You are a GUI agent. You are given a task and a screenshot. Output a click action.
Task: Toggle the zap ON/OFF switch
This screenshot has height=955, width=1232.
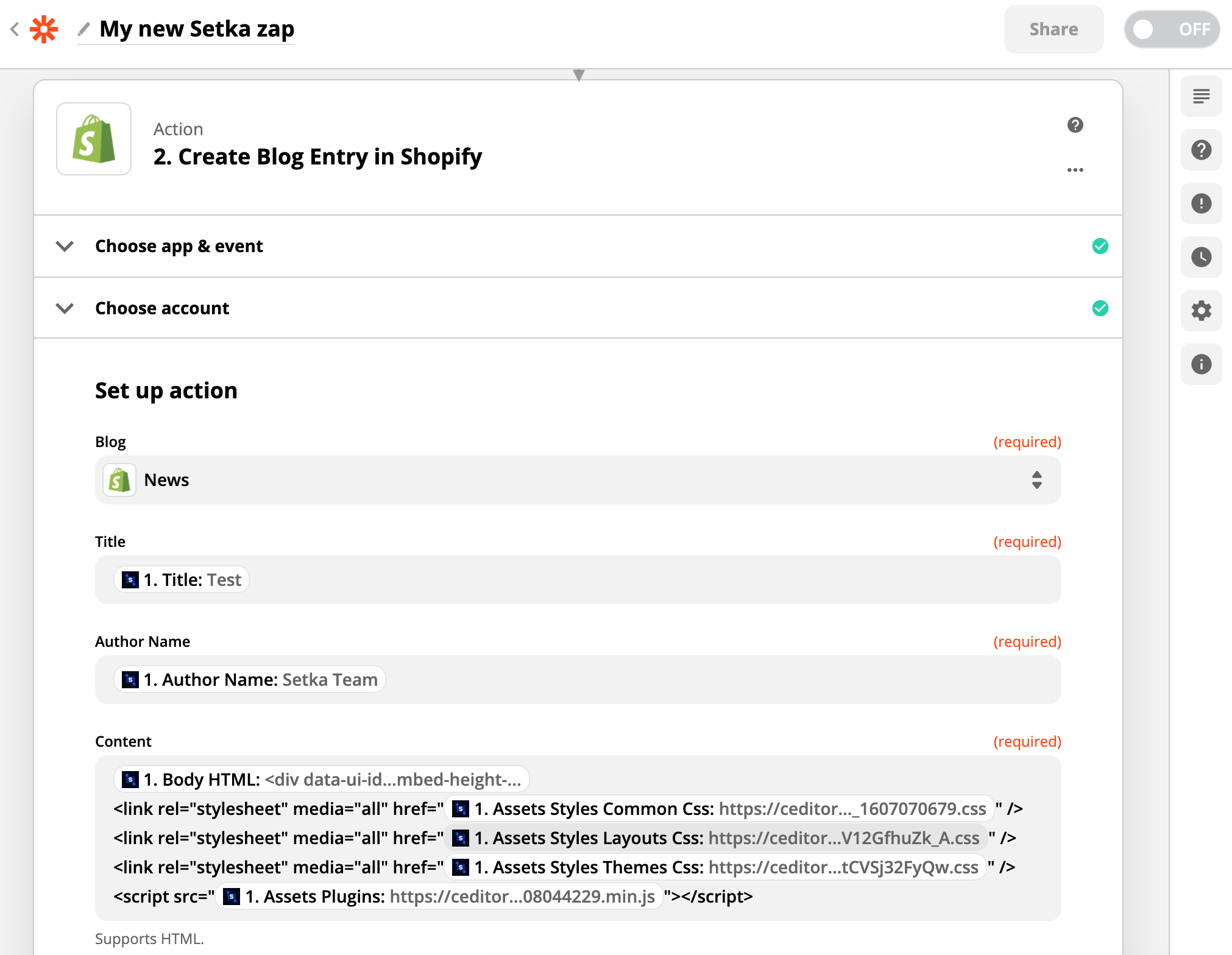click(x=1171, y=29)
